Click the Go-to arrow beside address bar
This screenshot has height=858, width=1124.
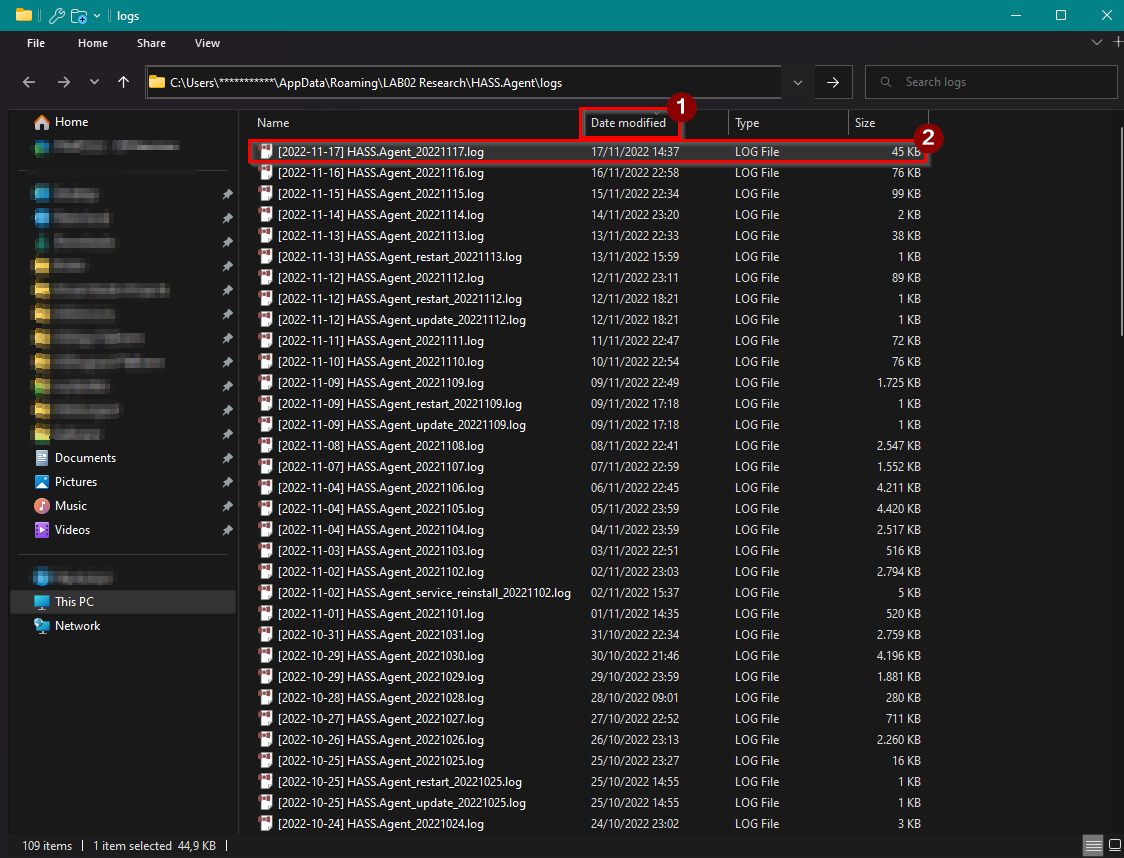coord(833,82)
